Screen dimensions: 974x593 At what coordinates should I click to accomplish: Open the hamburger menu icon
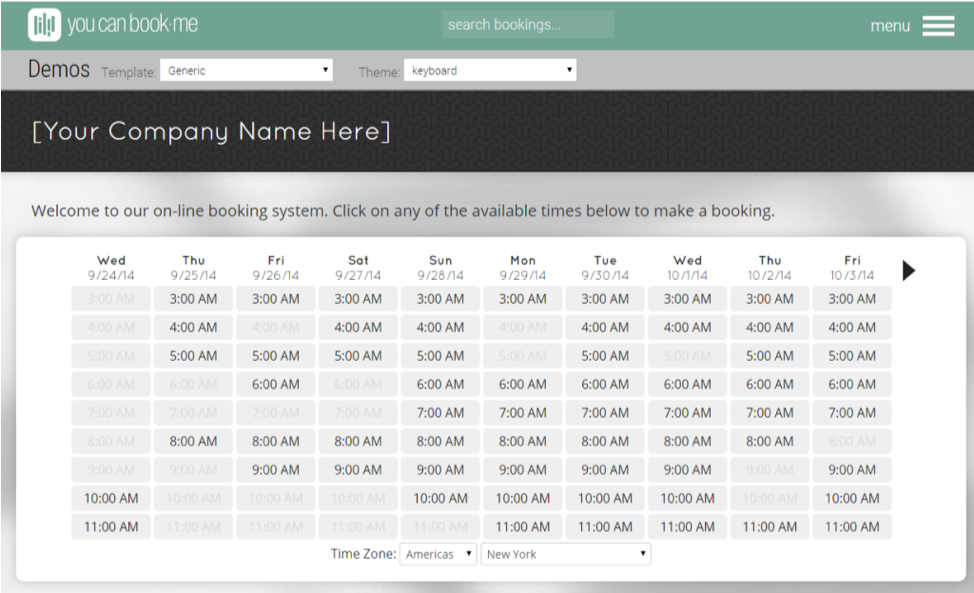point(938,26)
